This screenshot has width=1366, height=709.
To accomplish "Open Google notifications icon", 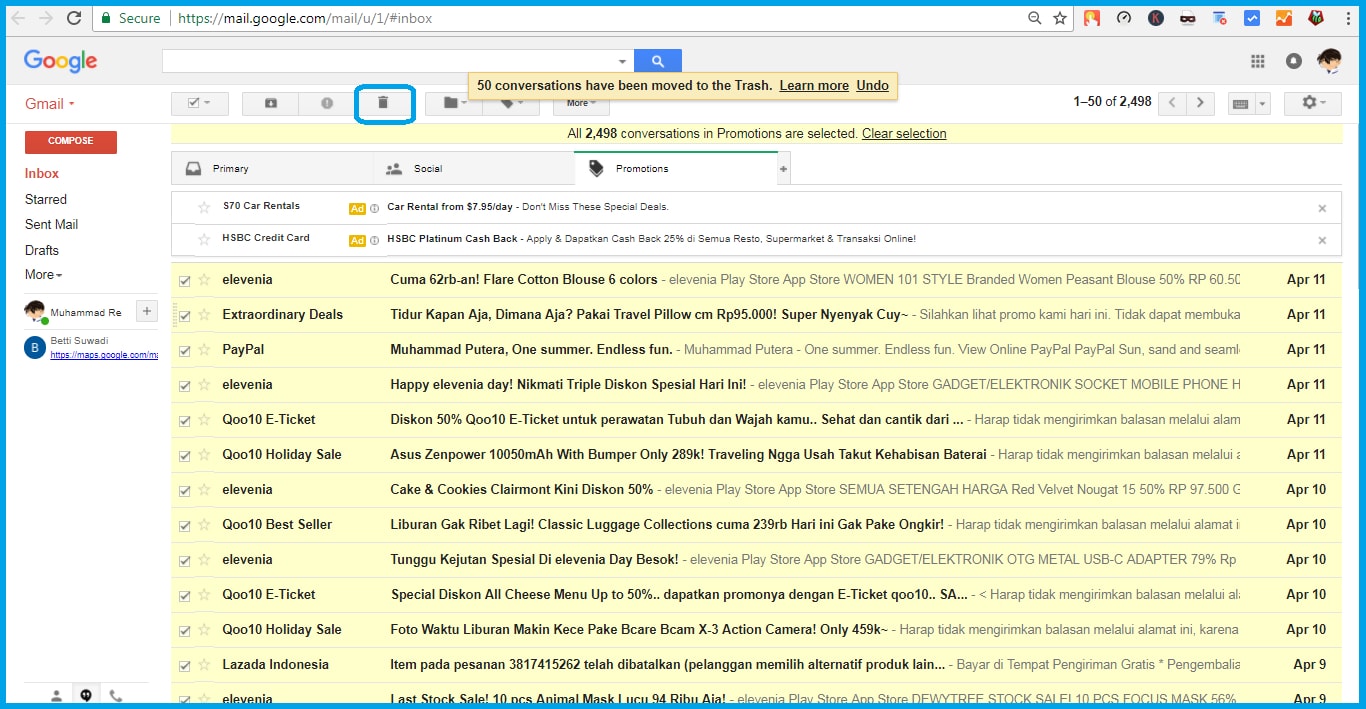I will click(1293, 62).
